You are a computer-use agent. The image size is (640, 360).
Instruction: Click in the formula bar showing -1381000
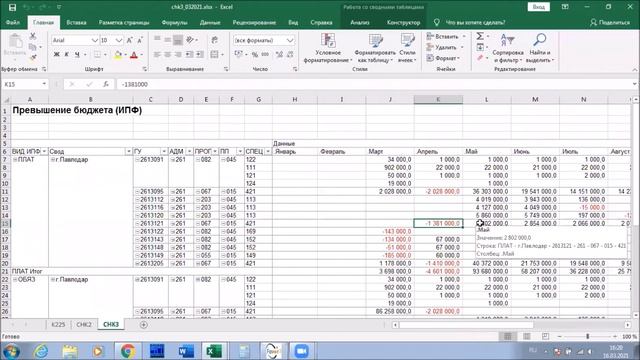tap(373, 84)
